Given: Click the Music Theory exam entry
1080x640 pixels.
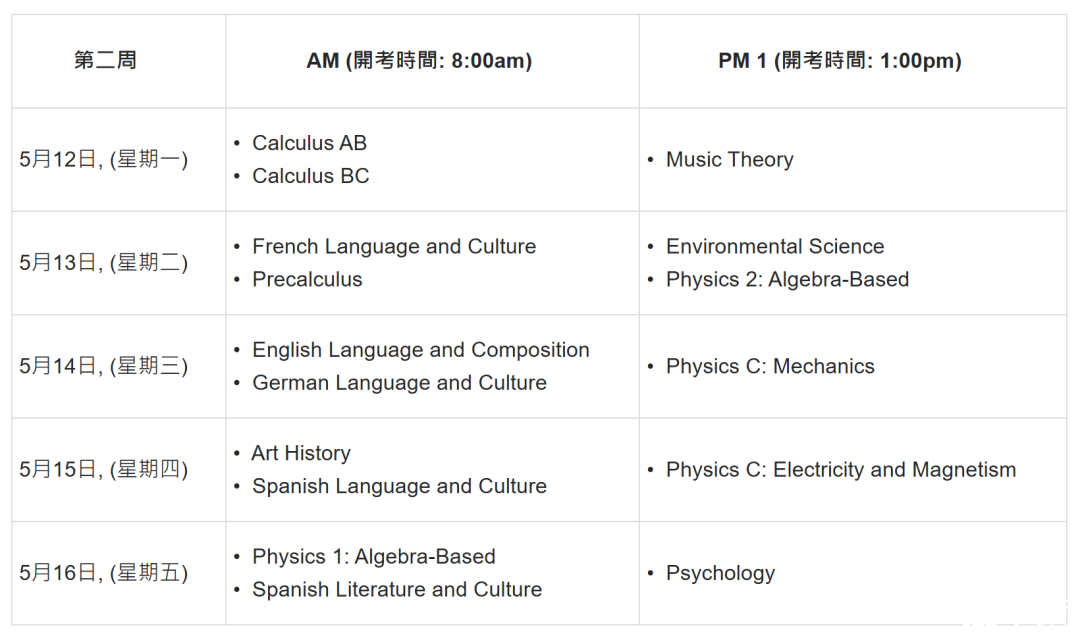Looking at the screenshot, I should tap(729, 160).
